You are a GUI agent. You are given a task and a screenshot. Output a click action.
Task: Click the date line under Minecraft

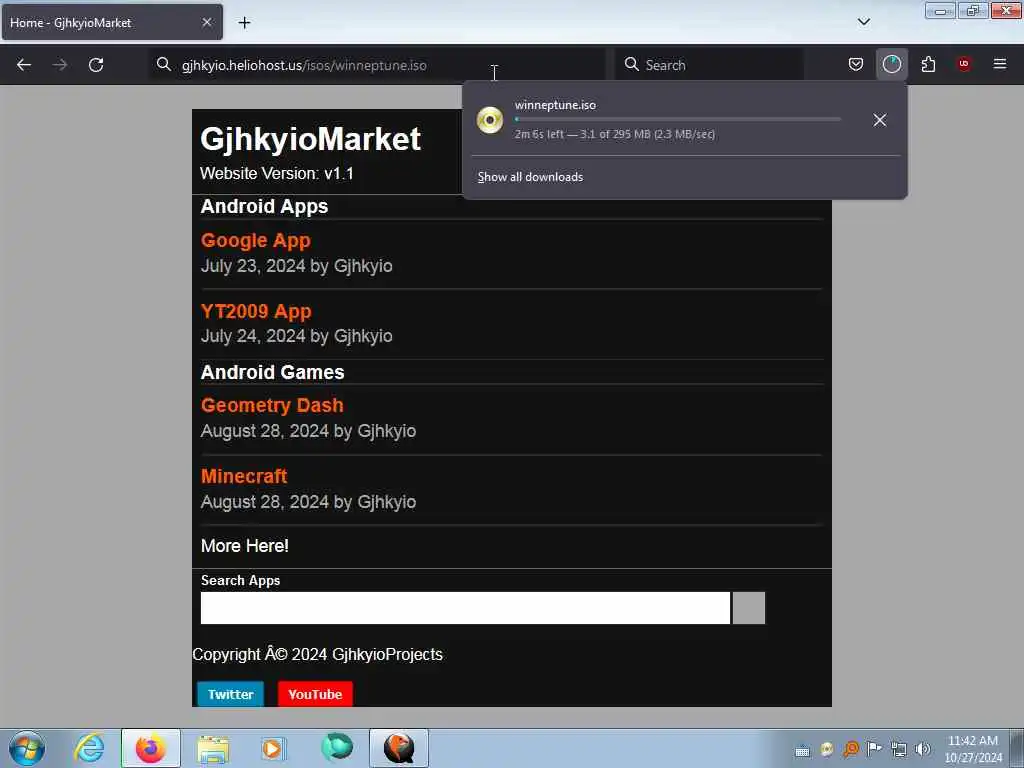[308, 502]
